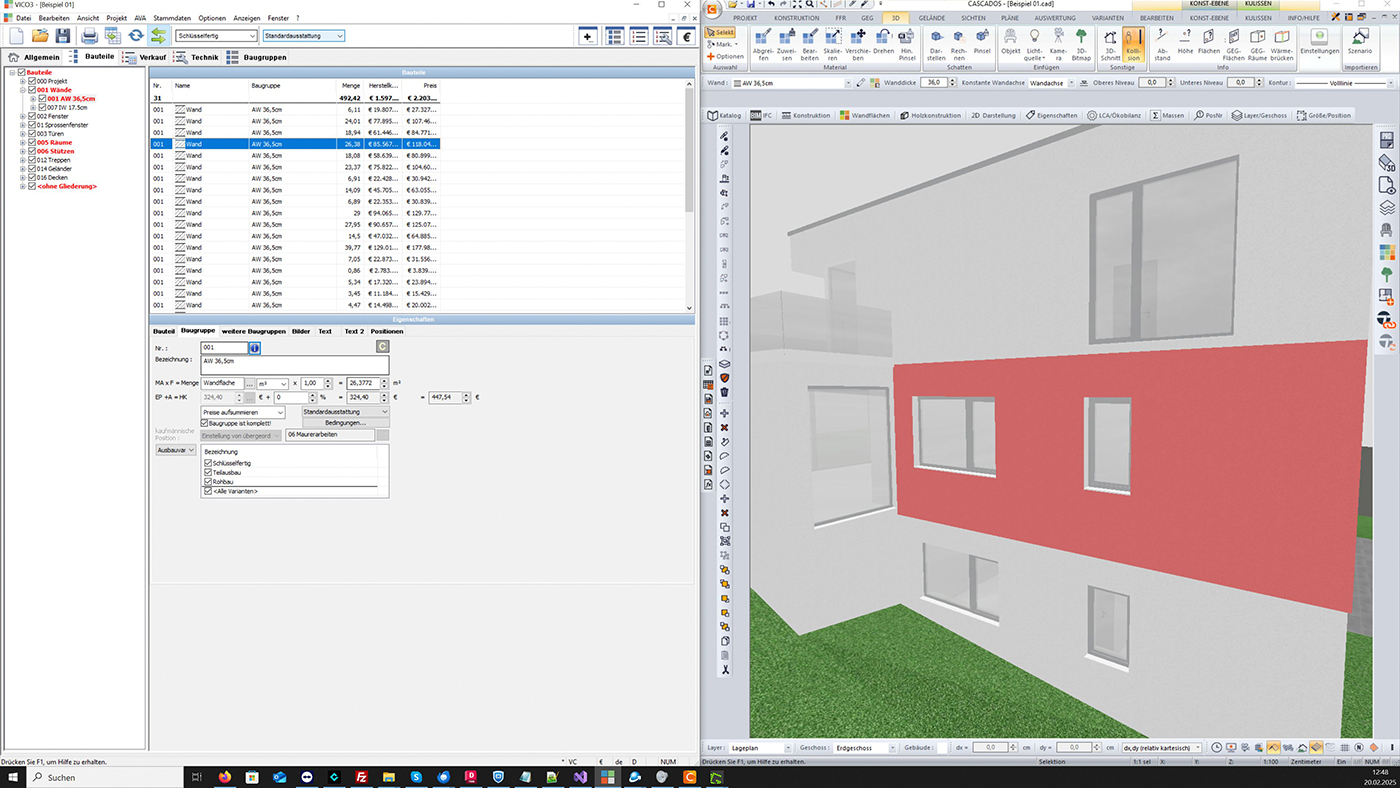
Task: Uncheck the 'Baugruppe ist komplett!' checkbox
Action: pyautogui.click(x=205, y=423)
